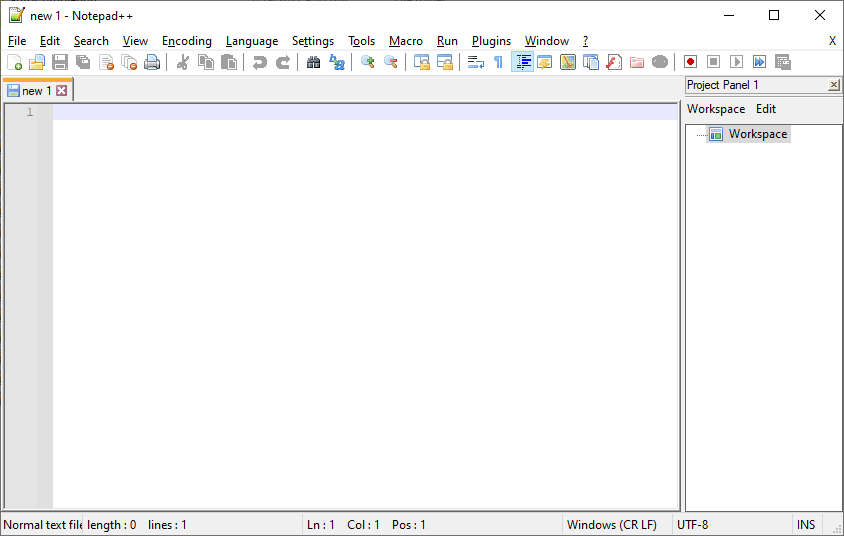Toggle the monitoring eye icon
This screenshot has width=844, height=536.
point(660,62)
